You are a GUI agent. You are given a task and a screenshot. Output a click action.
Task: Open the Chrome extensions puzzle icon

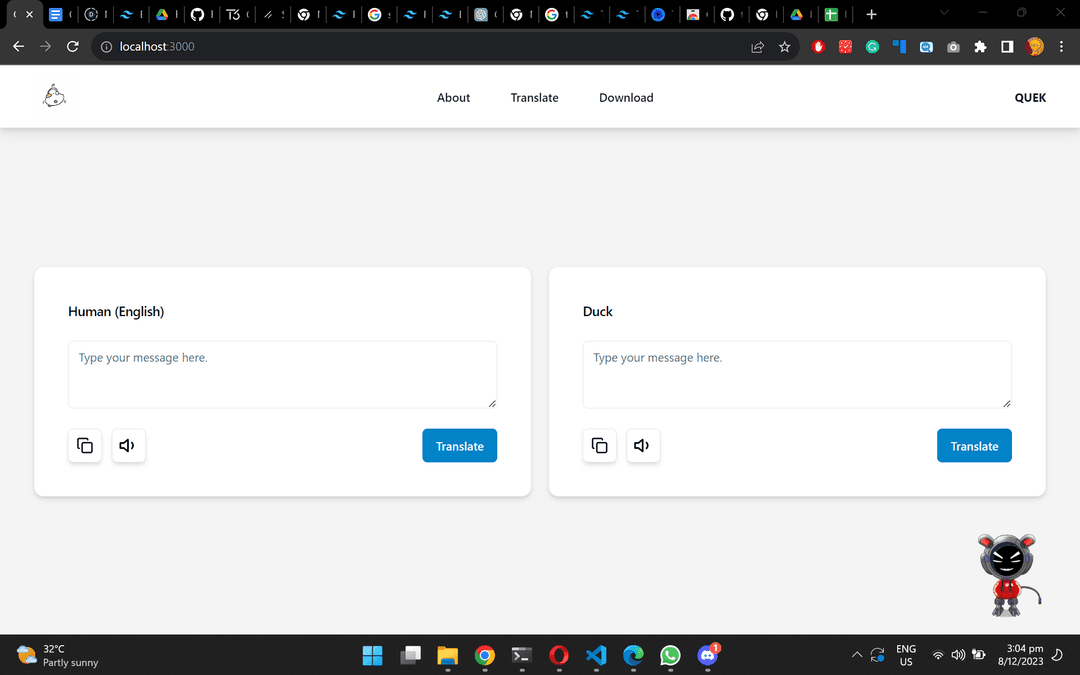pyautogui.click(x=980, y=46)
